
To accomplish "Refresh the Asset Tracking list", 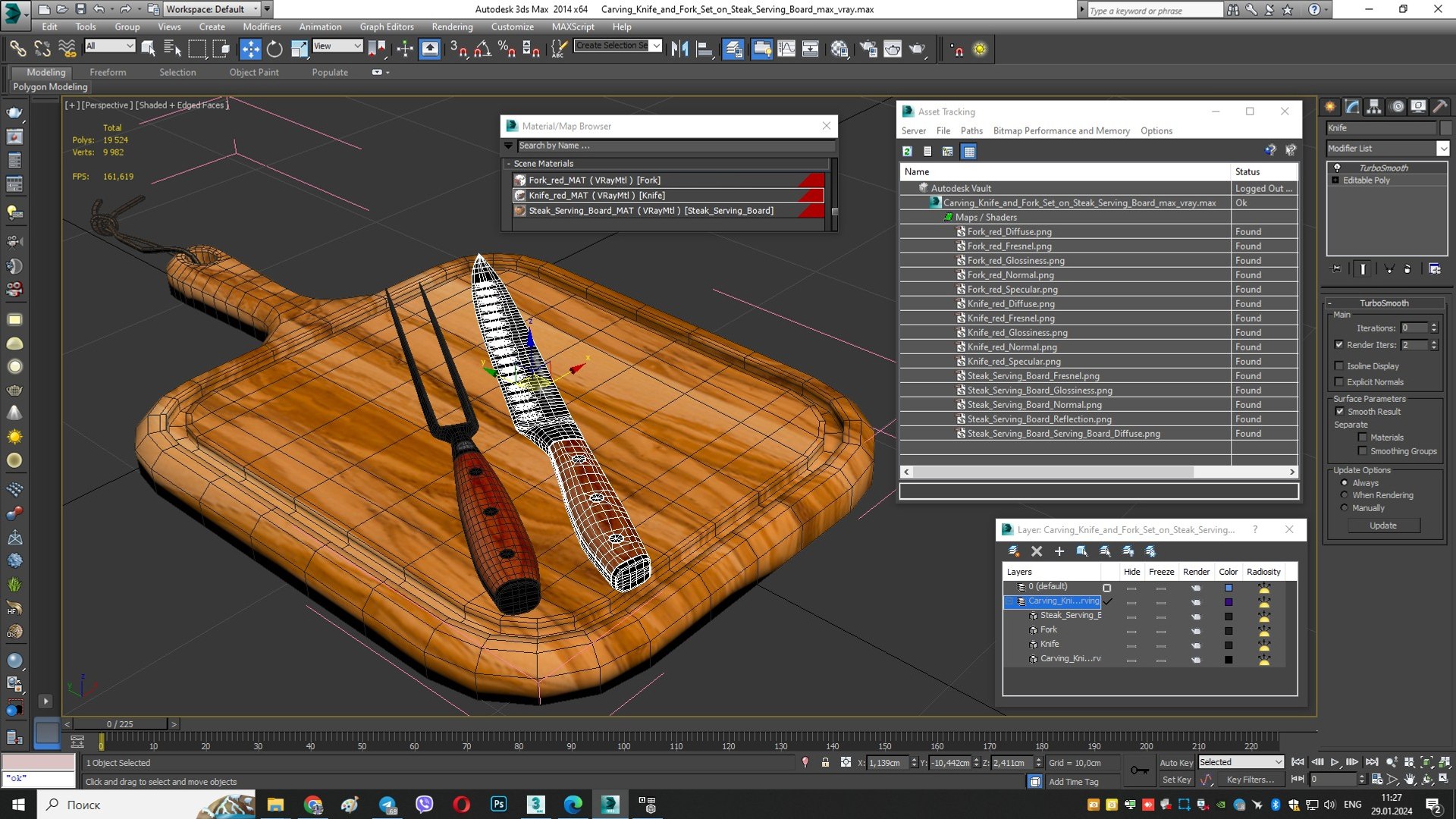I will pos(907,152).
